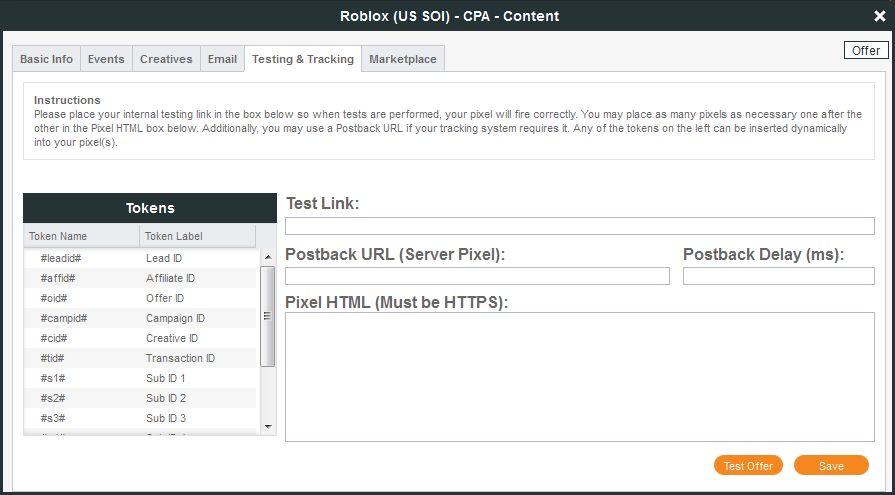Click the Offer button at top right

pyautogui.click(x=865, y=50)
